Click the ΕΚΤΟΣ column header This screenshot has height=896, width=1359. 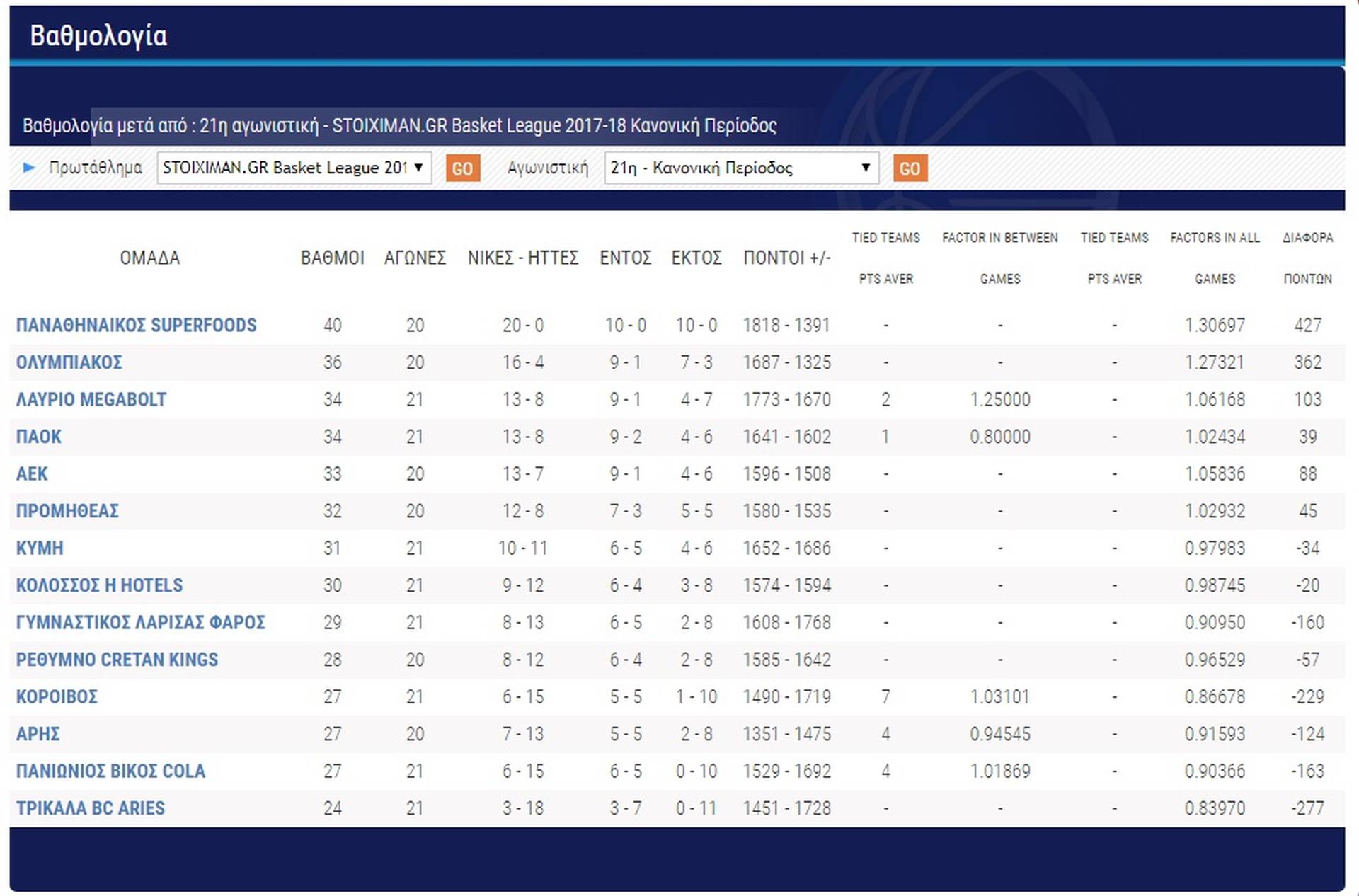[x=696, y=258]
